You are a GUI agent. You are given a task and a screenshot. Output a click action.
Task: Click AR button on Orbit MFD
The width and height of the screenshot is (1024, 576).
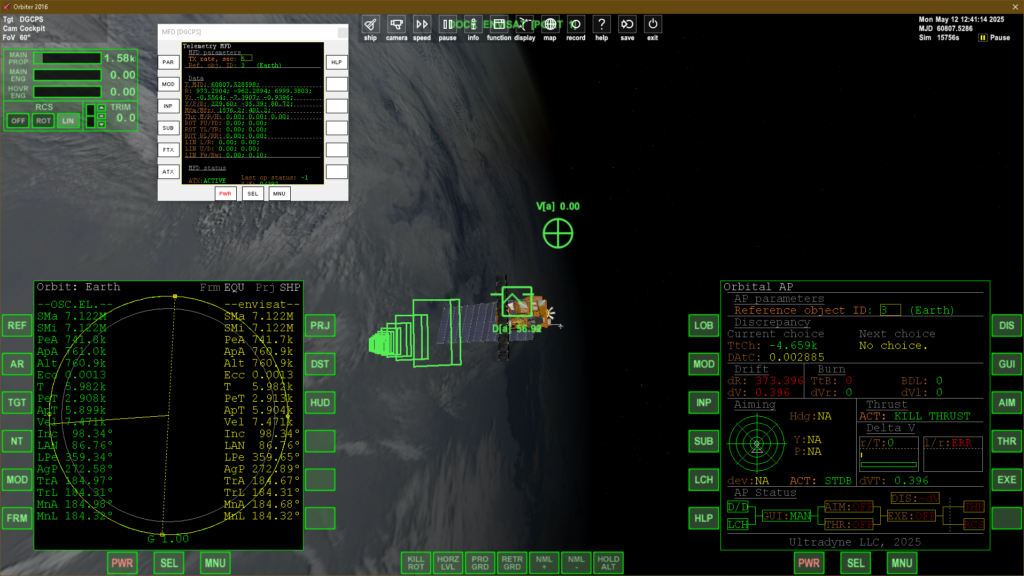coord(17,364)
